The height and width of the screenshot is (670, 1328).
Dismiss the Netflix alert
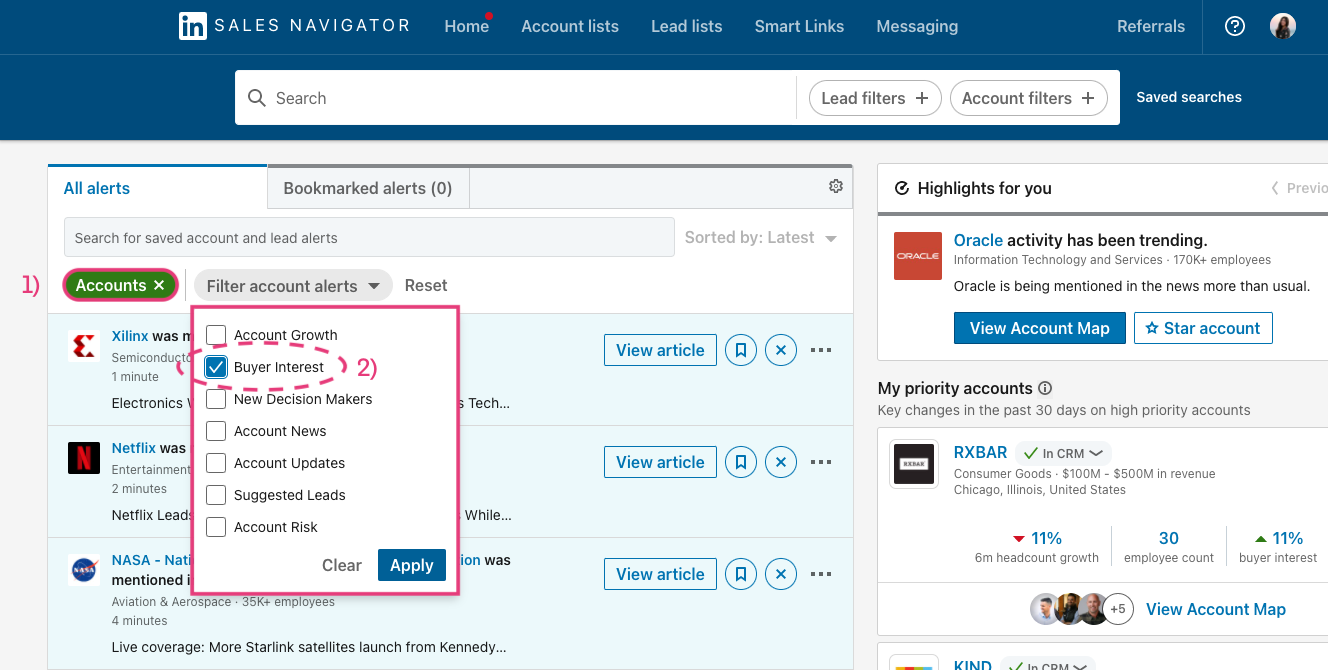[781, 462]
